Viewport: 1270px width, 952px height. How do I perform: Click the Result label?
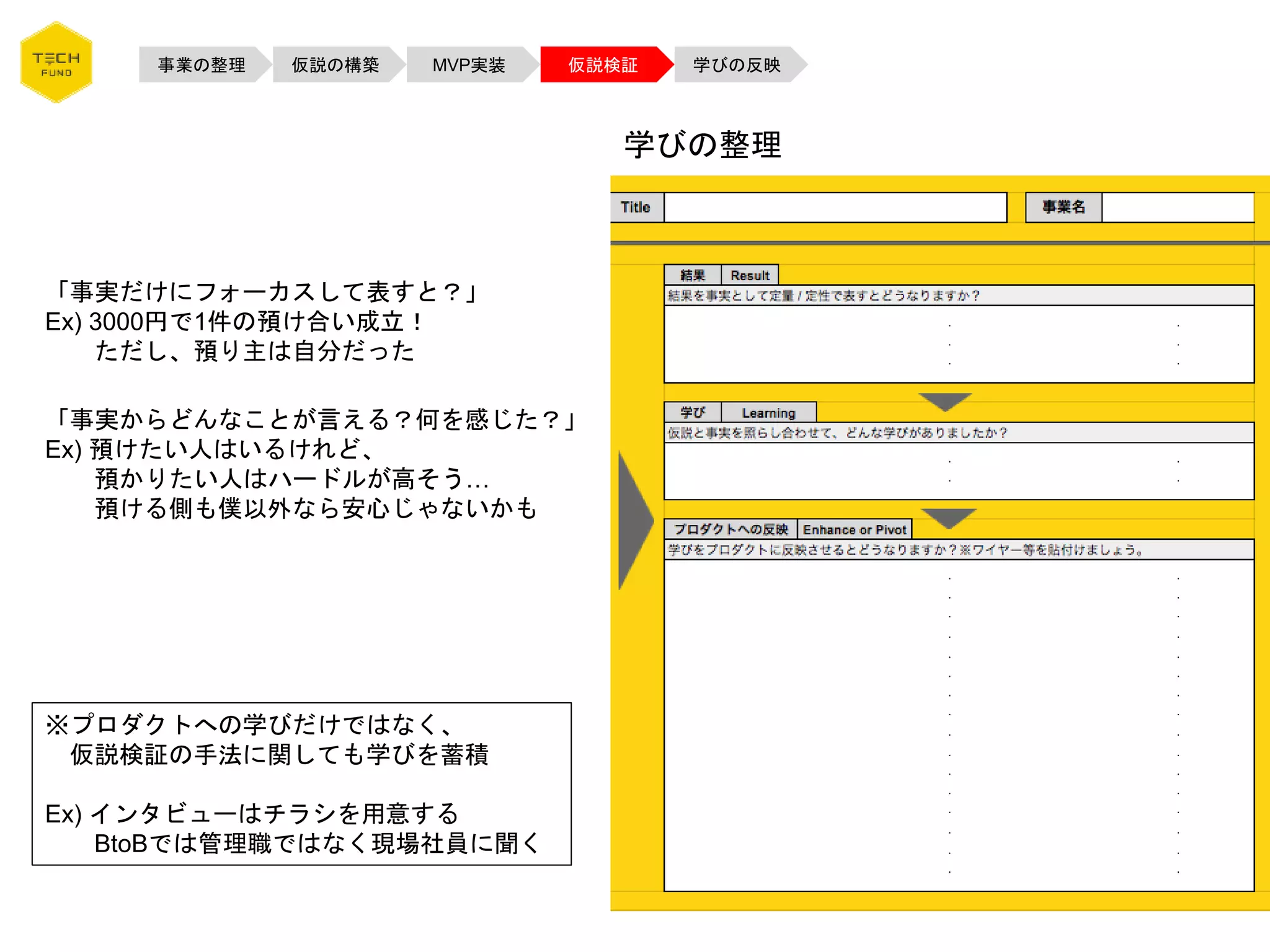pos(750,275)
